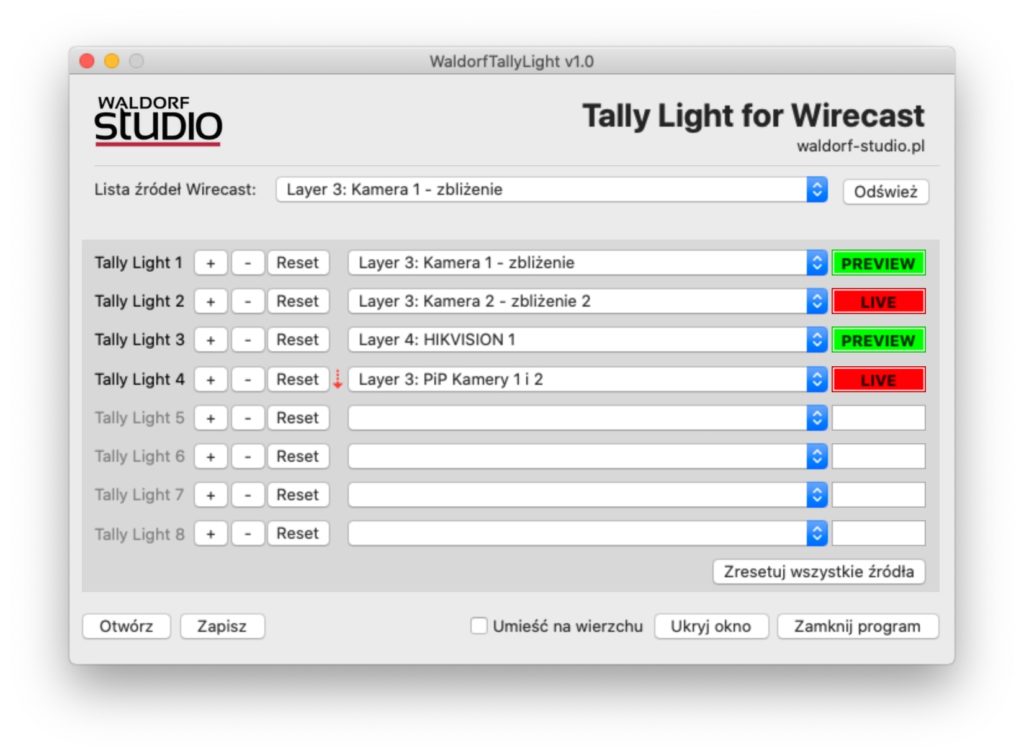Open Tally Light 5 empty source dropdown

[588, 418]
